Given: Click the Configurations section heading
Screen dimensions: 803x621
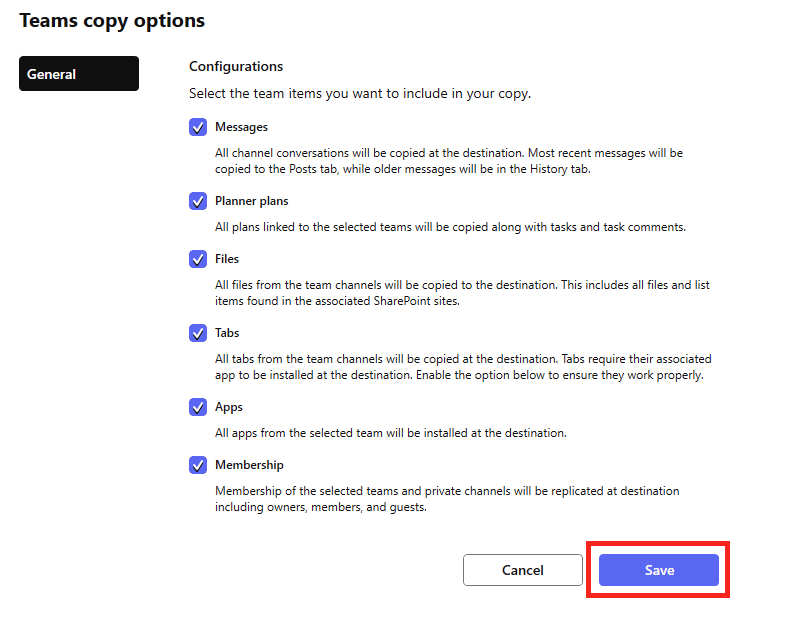Looking at the screenshot, I should (x=236, y=67).
